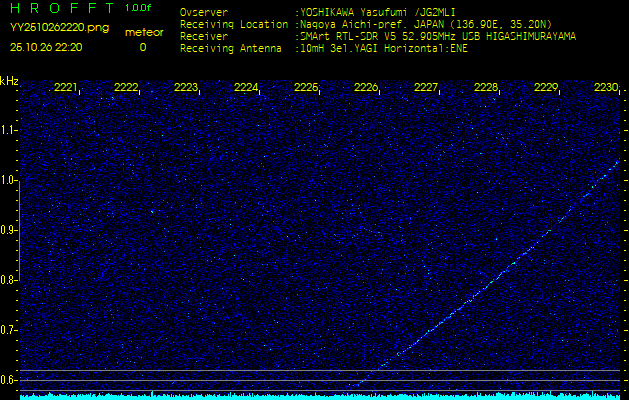This screenshot has height=400, width=629.
Task: Click the 2221 time marker
Action: tap(66, 88)
